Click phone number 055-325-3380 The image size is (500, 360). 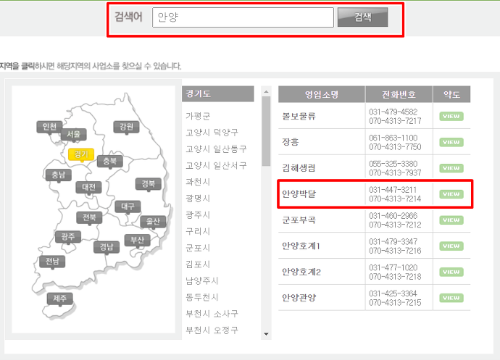coord(393,164)
